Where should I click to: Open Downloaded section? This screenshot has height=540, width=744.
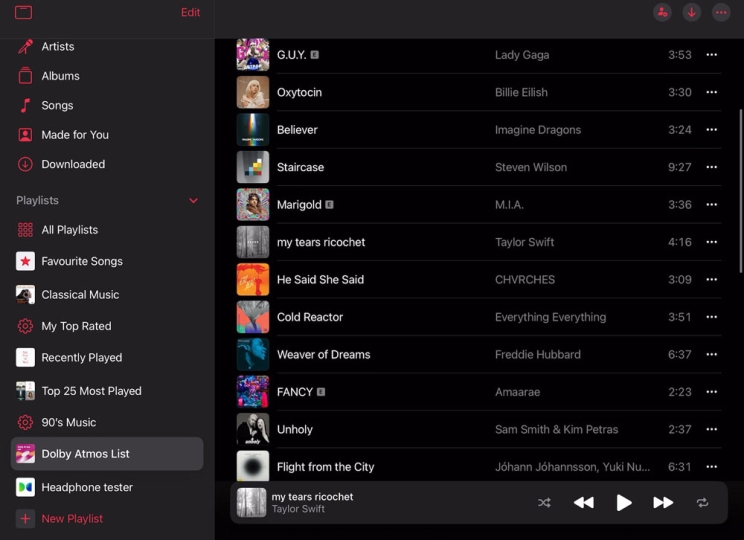point(107,164)
